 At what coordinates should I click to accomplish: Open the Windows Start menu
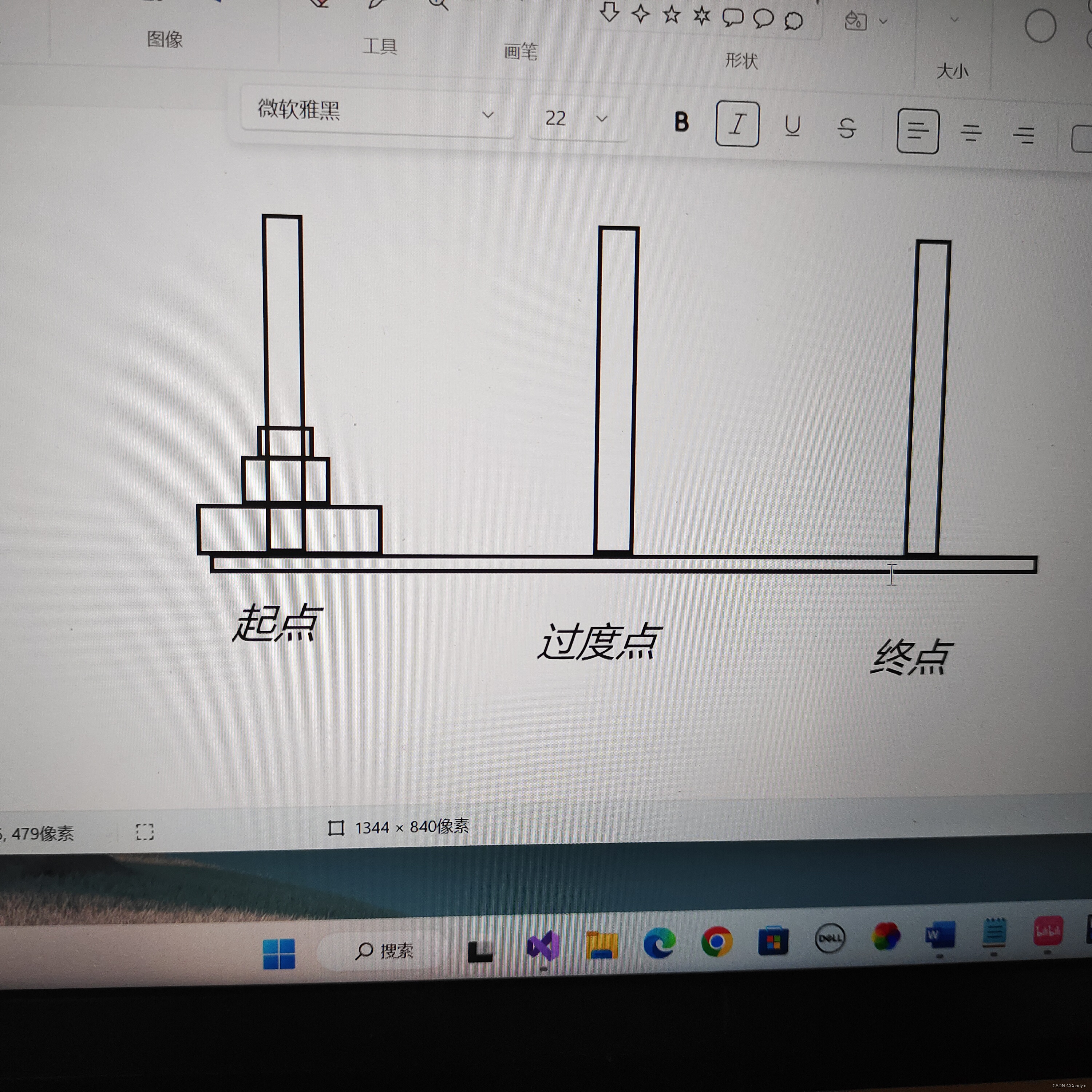(x=279, y=954)
